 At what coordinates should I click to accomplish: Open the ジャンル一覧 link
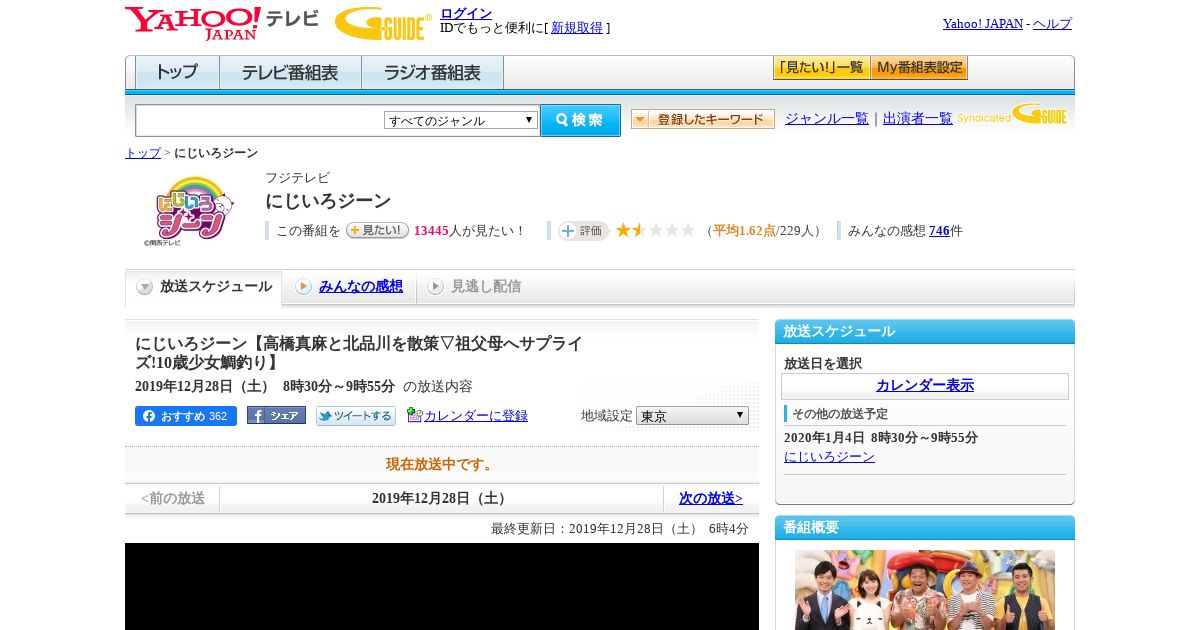click(827, 119)
